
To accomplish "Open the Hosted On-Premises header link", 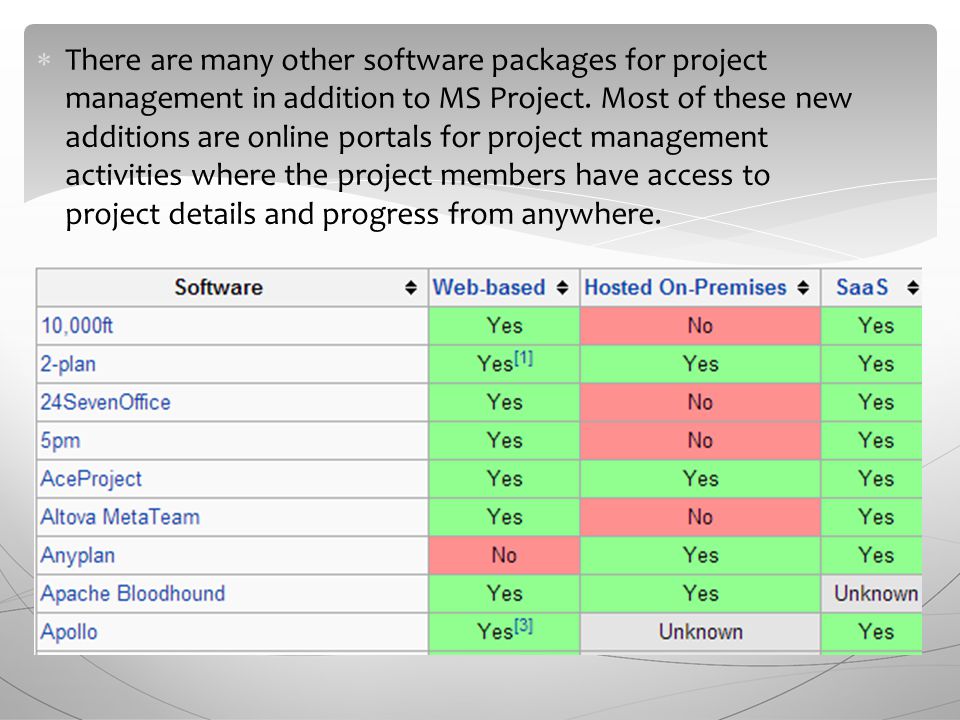I will point(685,287).
